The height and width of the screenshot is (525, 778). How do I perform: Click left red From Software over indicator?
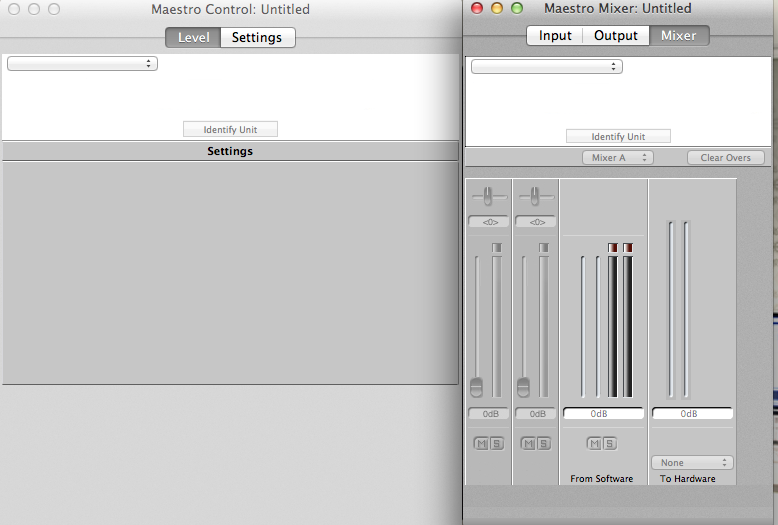613,248
